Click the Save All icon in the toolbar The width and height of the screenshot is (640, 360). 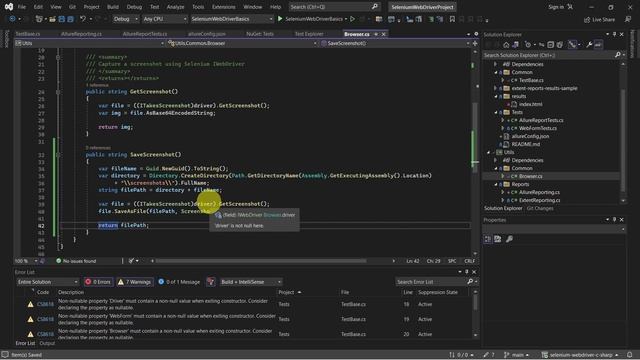point(70,19)
